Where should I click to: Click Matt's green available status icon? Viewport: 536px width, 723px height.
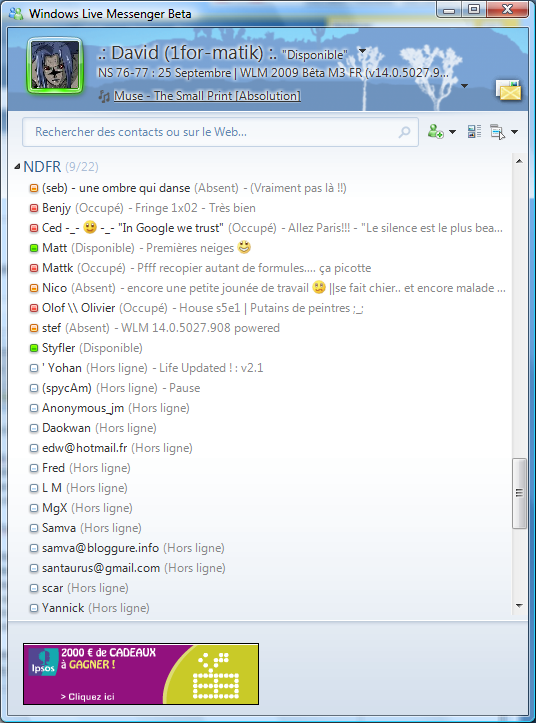[34, 248]
